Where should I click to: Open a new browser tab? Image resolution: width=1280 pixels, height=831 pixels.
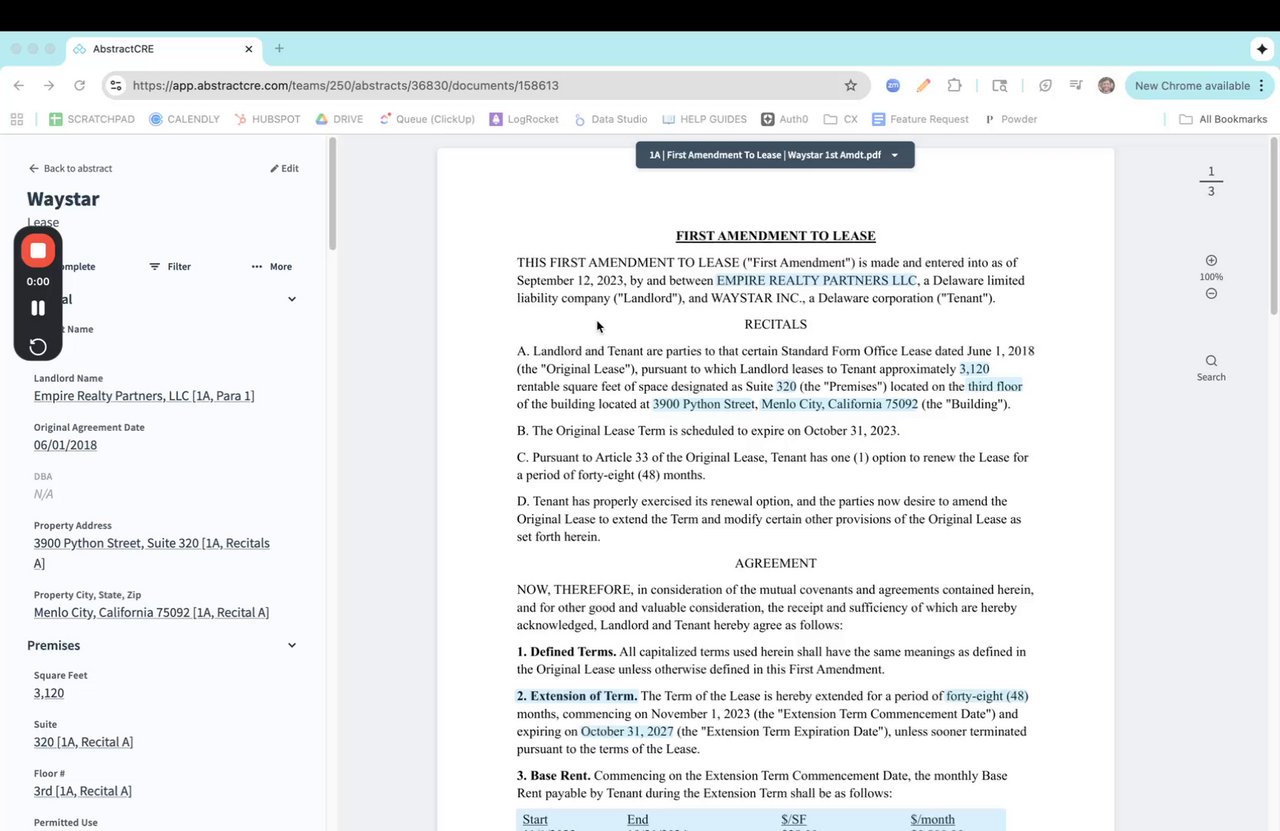click(279, 49)
